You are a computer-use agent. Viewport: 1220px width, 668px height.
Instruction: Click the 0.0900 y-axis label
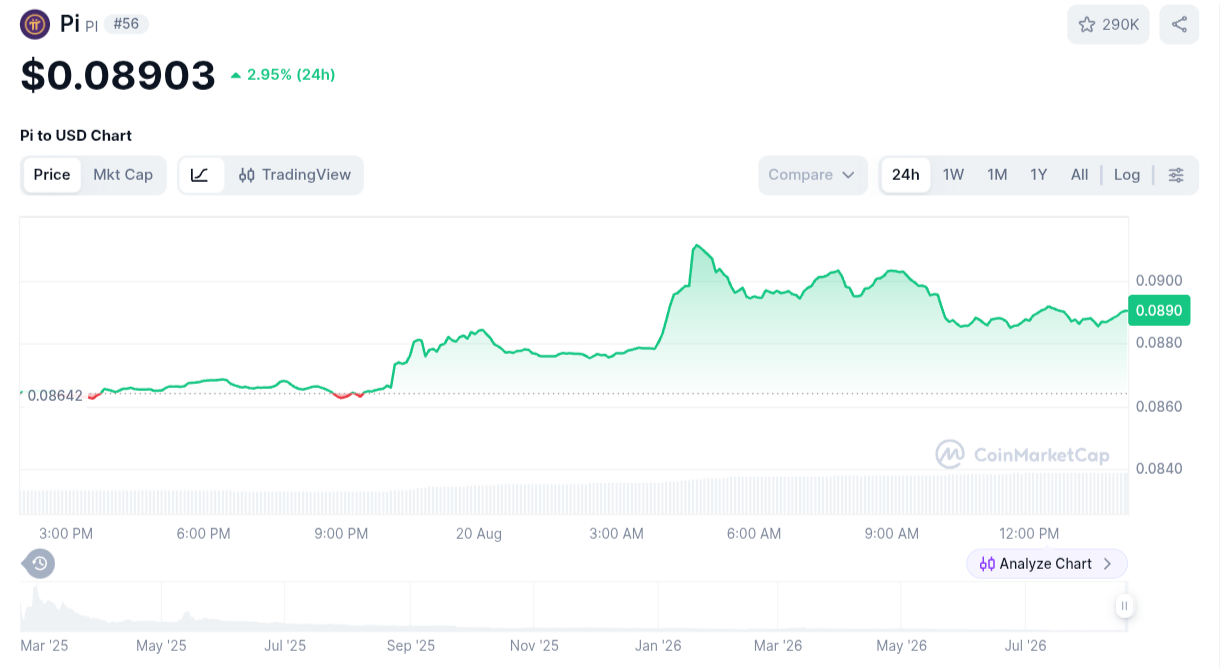point(1159,280)
